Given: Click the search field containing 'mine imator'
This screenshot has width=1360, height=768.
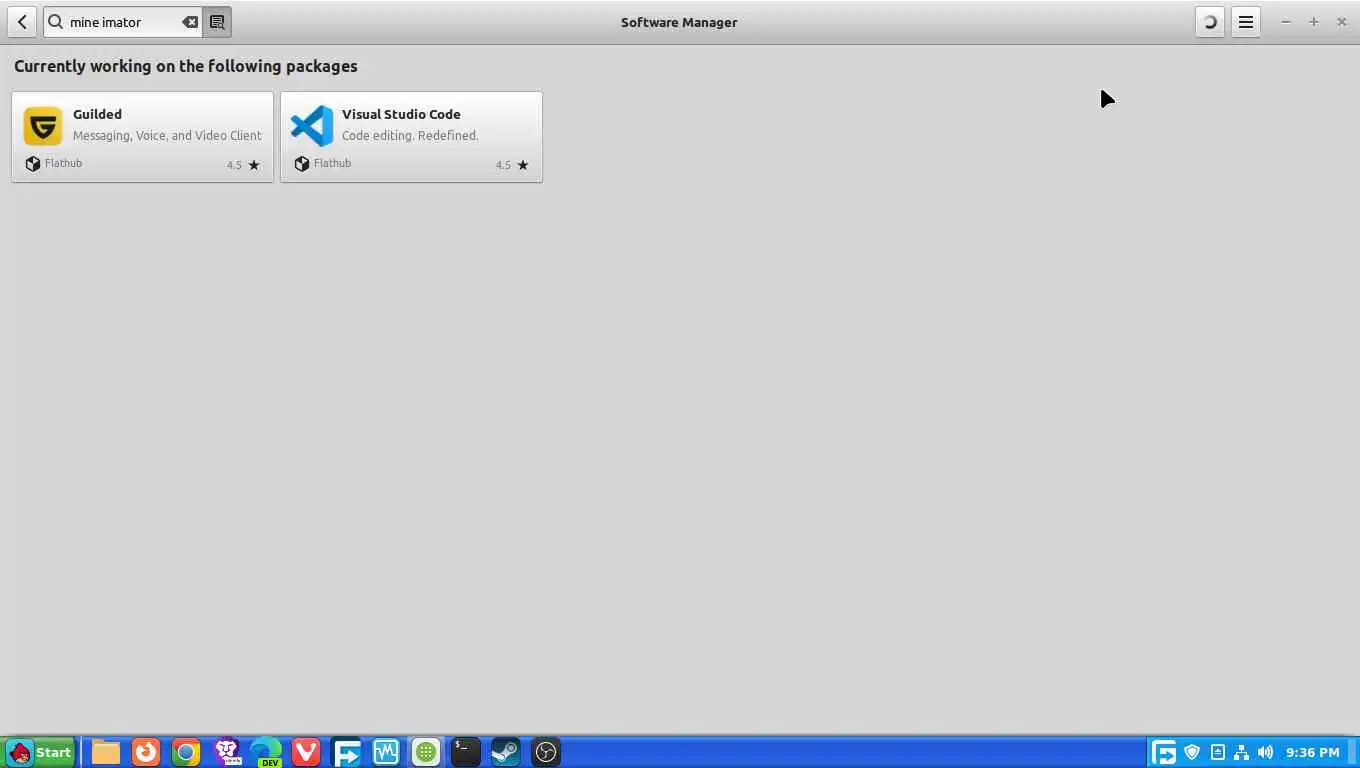Looking at the screenshot, I should pyautogui.click(x=123, y=22).
